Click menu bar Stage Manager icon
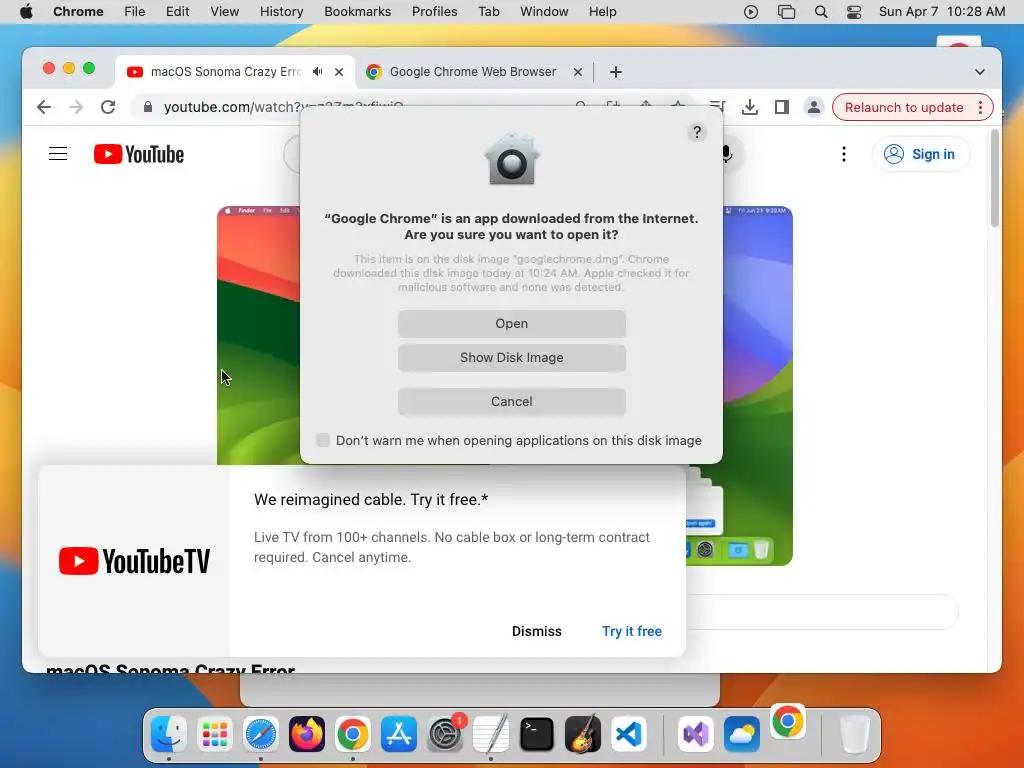 [x=786, y=12]
